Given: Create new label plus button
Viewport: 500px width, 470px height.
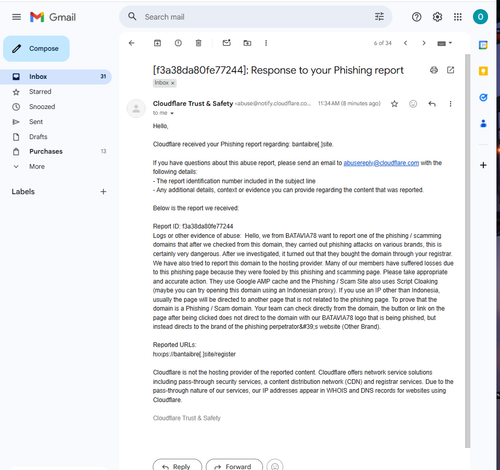Looking at the screenshot, I should pyautogui.click(x=103, y=192).
